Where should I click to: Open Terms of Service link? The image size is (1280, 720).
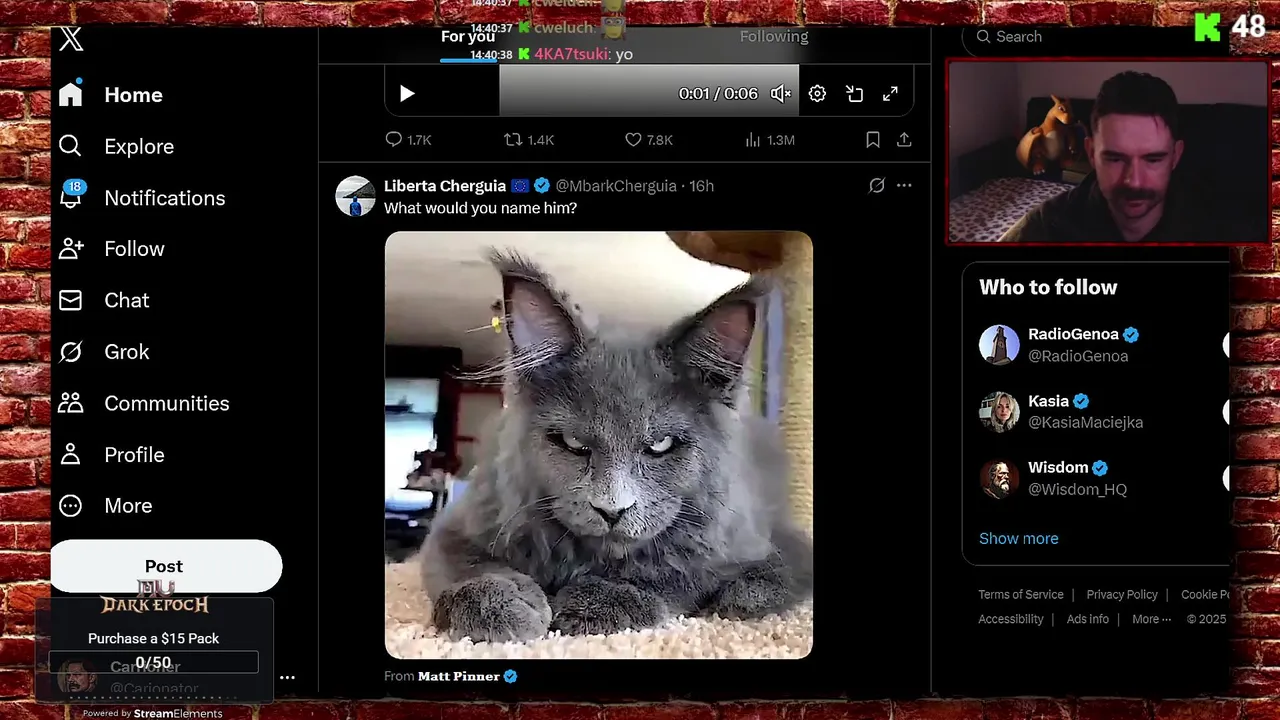[1021, 594]
